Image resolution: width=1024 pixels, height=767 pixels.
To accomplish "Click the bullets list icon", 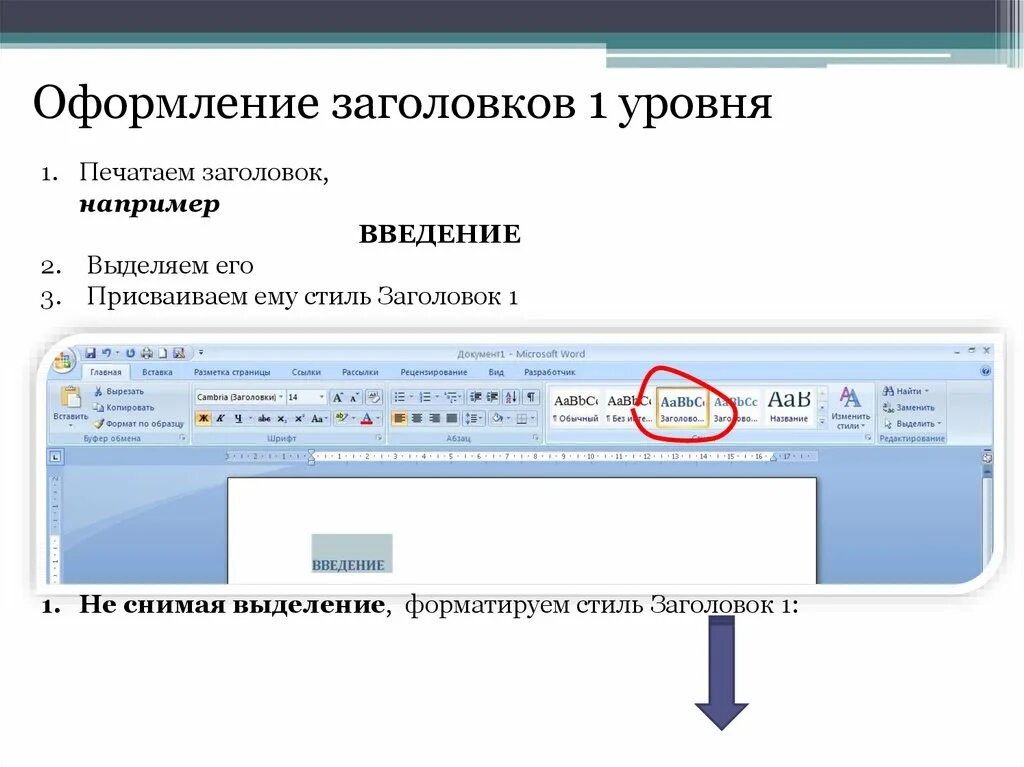I will pyautogui.click(x=400, y=397).
